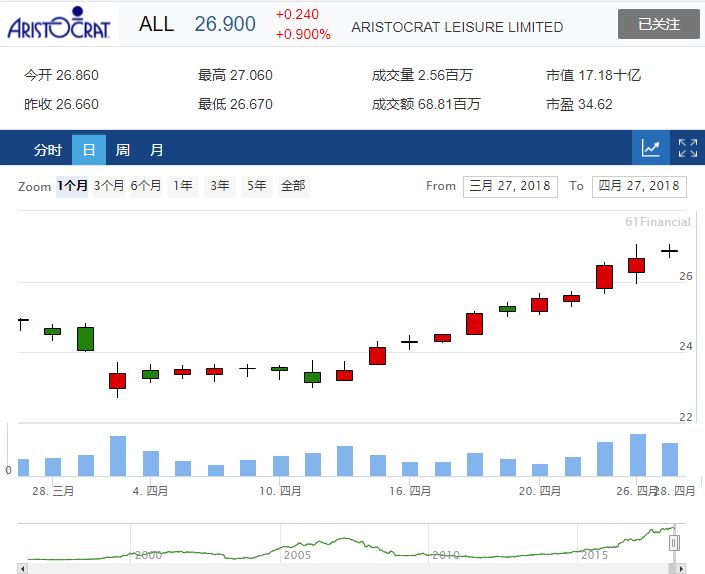
Task: Click the ARISTOCRAT LEISURE LIMITED name
Action: pos(457,27)
